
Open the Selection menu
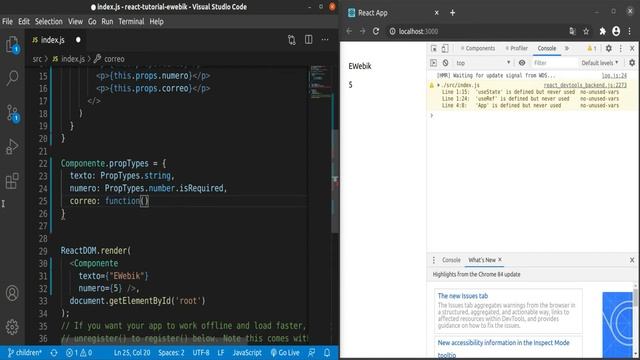click(49, 22)
